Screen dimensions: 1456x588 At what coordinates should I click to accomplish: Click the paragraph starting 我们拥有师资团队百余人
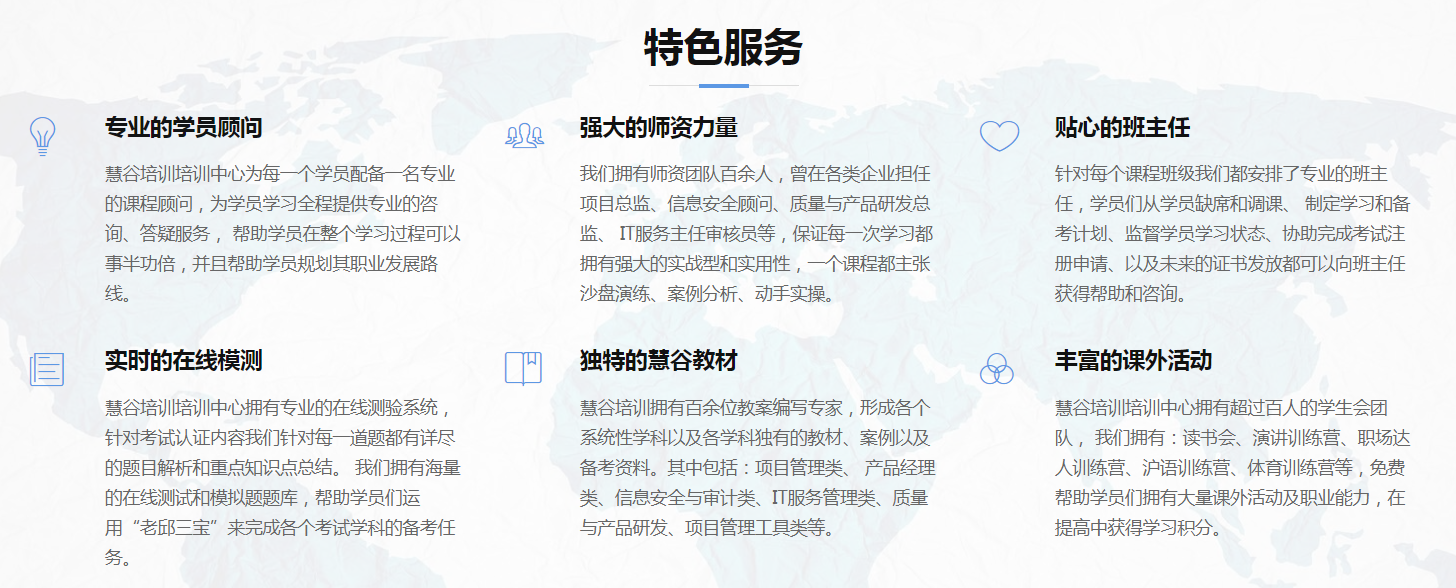coord(757,234)
